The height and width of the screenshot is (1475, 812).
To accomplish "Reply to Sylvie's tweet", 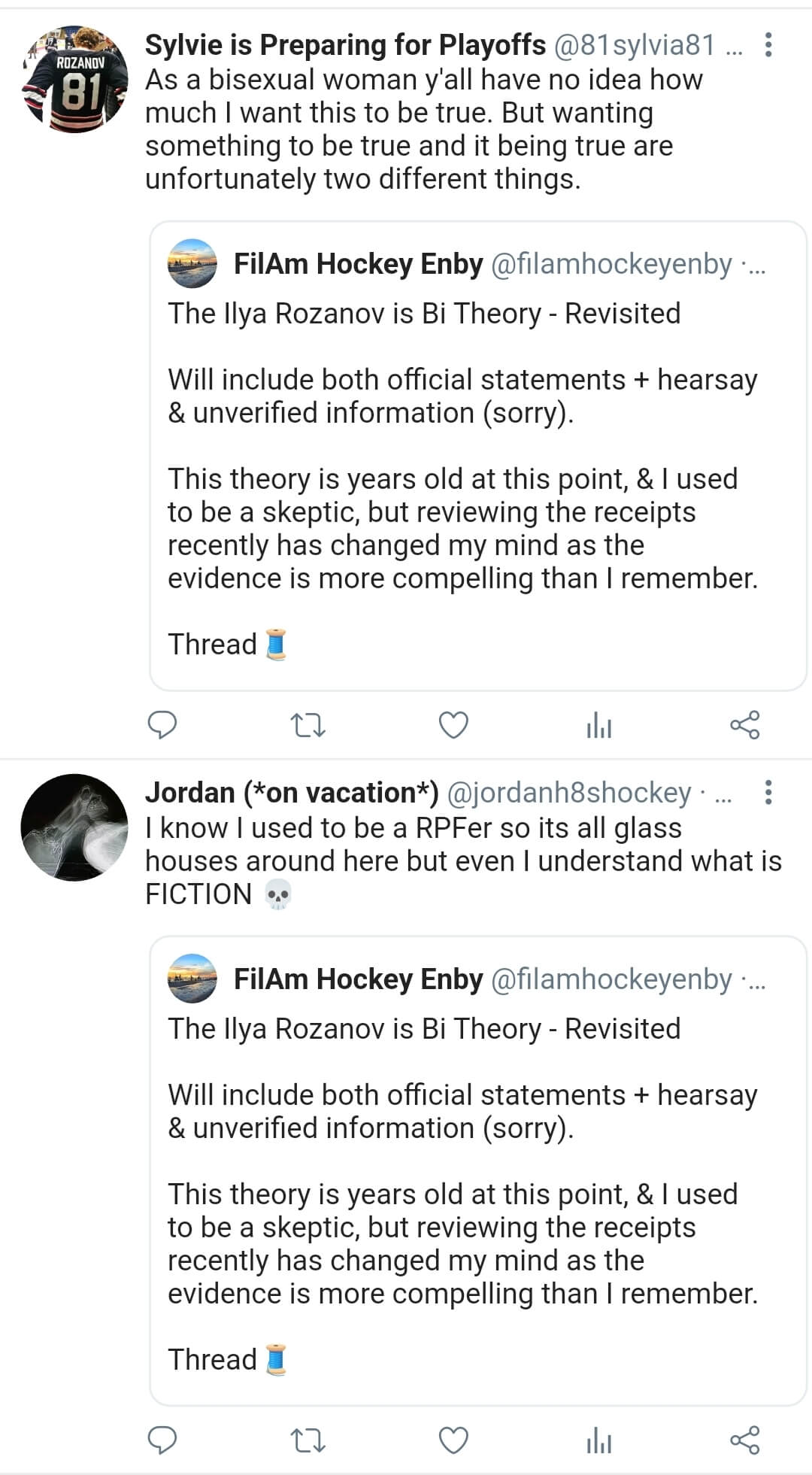I will pyautogui.click(x=162, y=725).
